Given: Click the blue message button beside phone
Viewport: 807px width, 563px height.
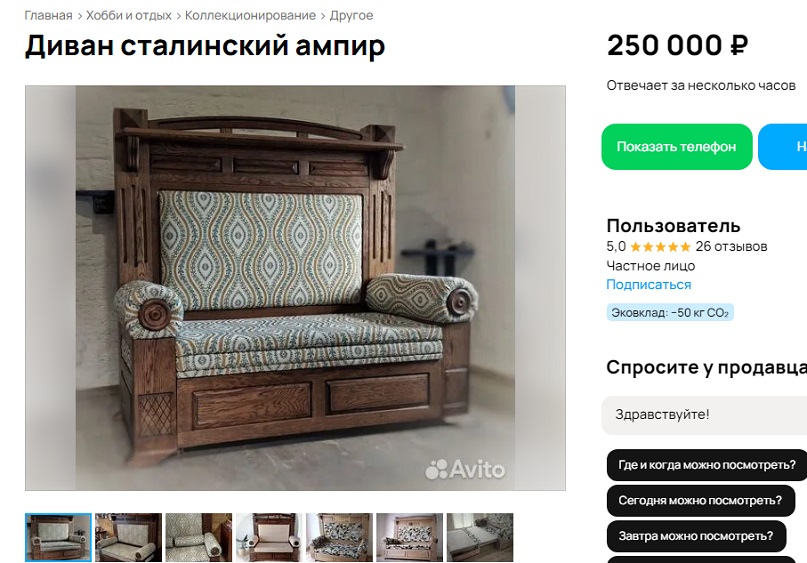Looking at the screenshot, I should pos(783,147).
